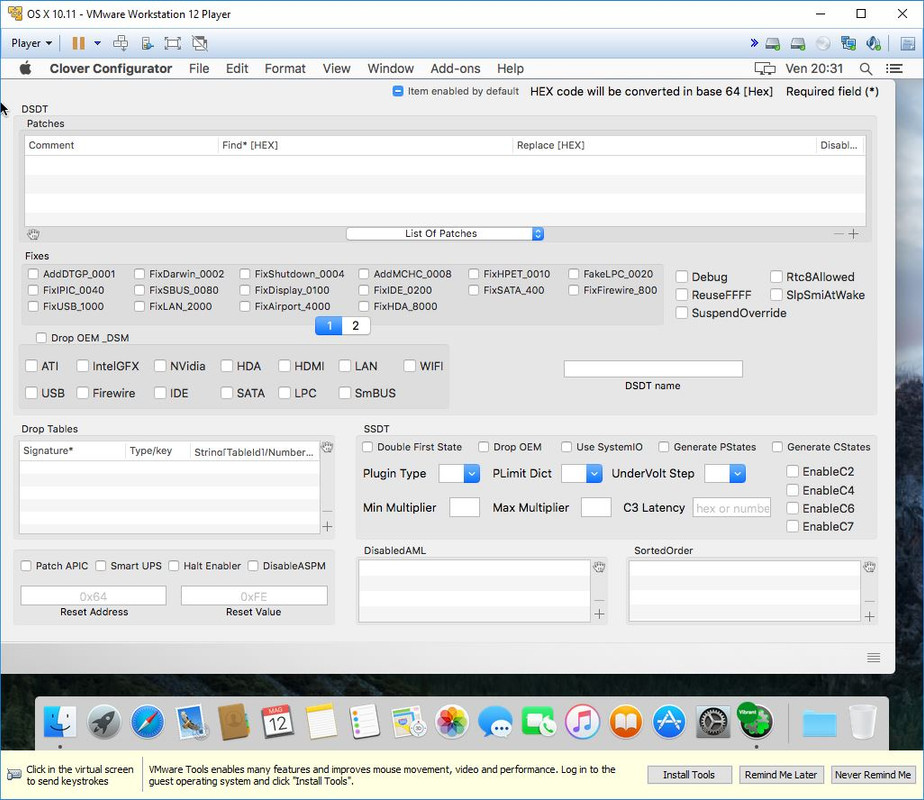924x800 pixels.
Task: Open Calendar icon in dock
Action: [278, 722]
